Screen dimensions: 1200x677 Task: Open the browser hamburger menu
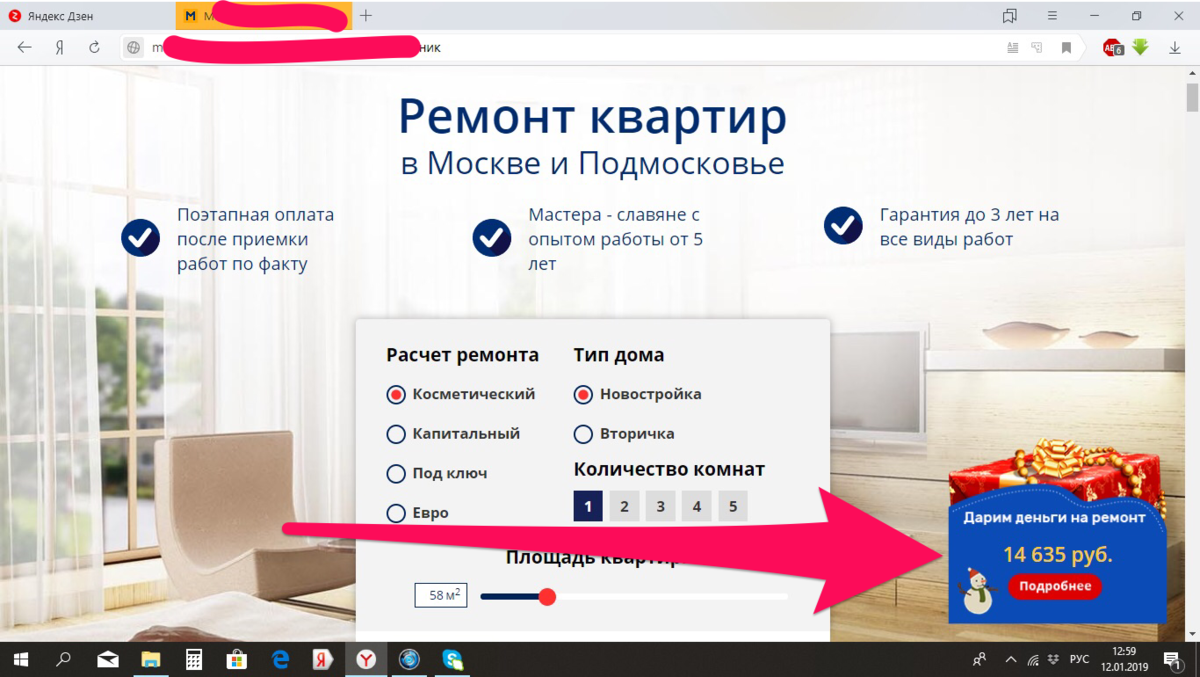tap(1052, 16)
